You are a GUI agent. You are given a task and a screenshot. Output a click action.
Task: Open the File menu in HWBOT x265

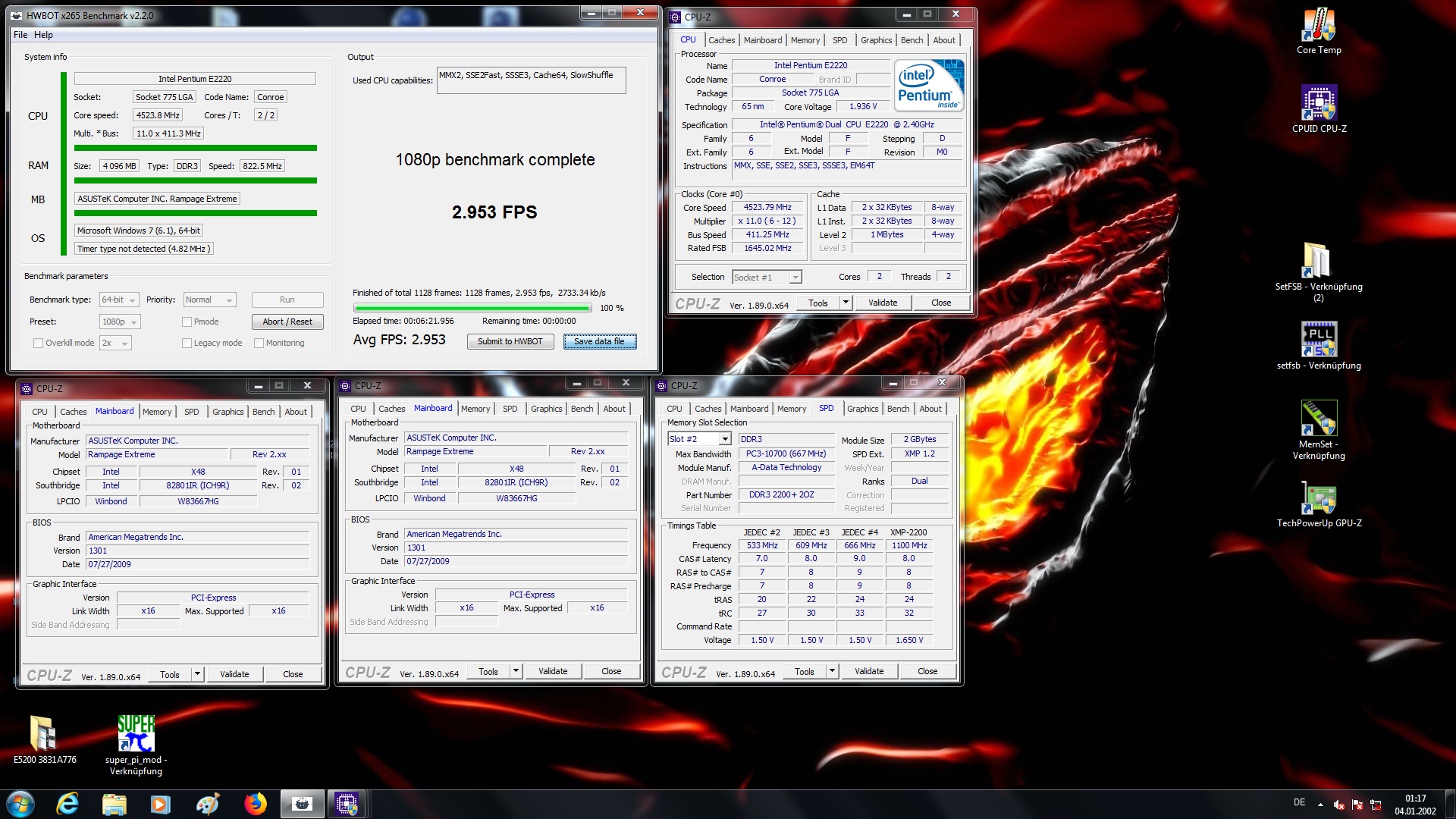pyautogui.click(x=20, y=35)
